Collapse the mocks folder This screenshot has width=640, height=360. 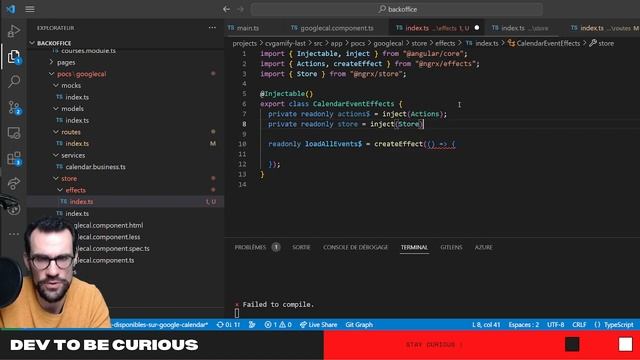[71, 86]
